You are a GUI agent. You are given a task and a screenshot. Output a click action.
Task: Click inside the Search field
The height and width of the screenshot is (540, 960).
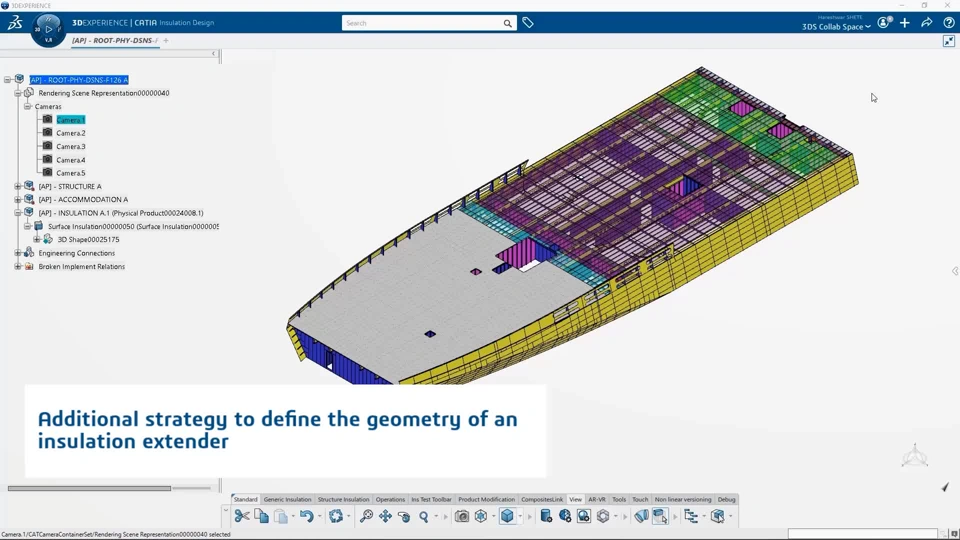click(422, 23)
